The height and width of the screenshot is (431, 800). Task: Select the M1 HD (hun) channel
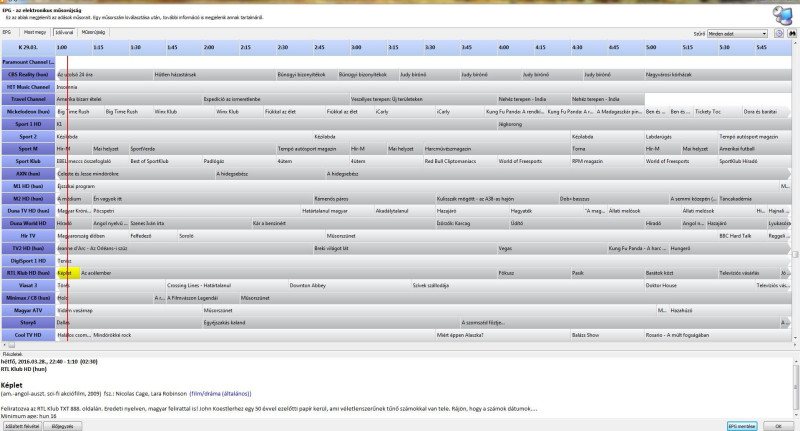pos(28,186)
